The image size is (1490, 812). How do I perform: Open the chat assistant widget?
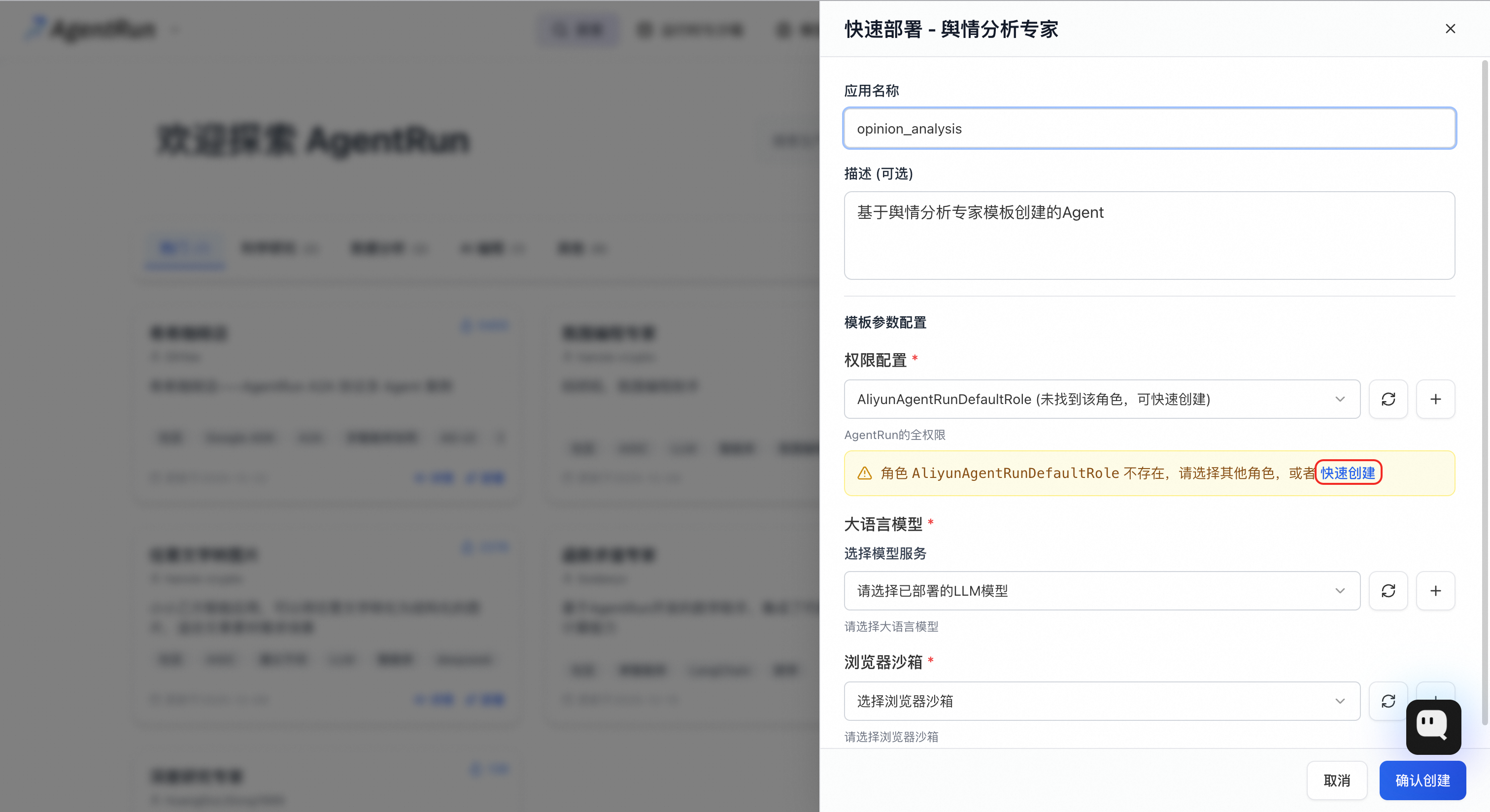(x=1433, y=727)
